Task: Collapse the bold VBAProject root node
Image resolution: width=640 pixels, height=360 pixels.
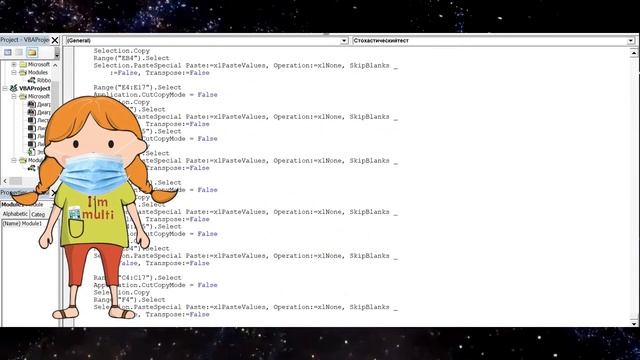Action: pyautogui.click(x=5, y=88)
